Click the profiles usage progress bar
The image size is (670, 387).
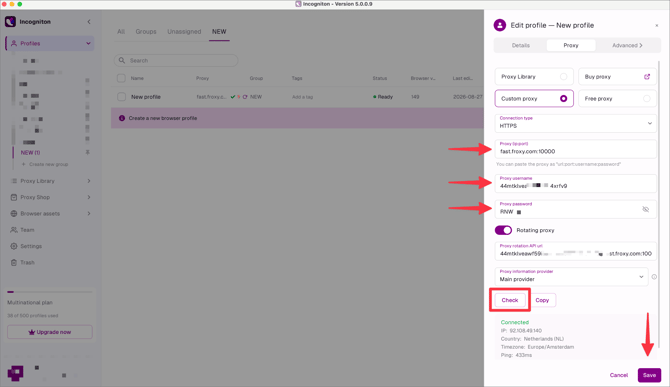50,292
